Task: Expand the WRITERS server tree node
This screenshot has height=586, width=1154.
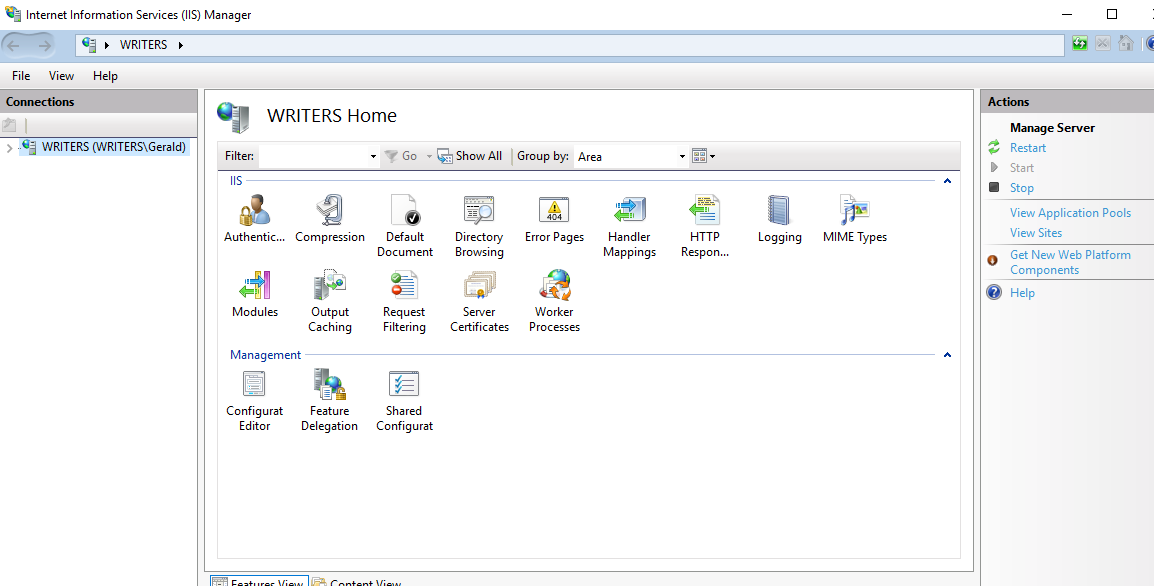Action: [9, 147]
